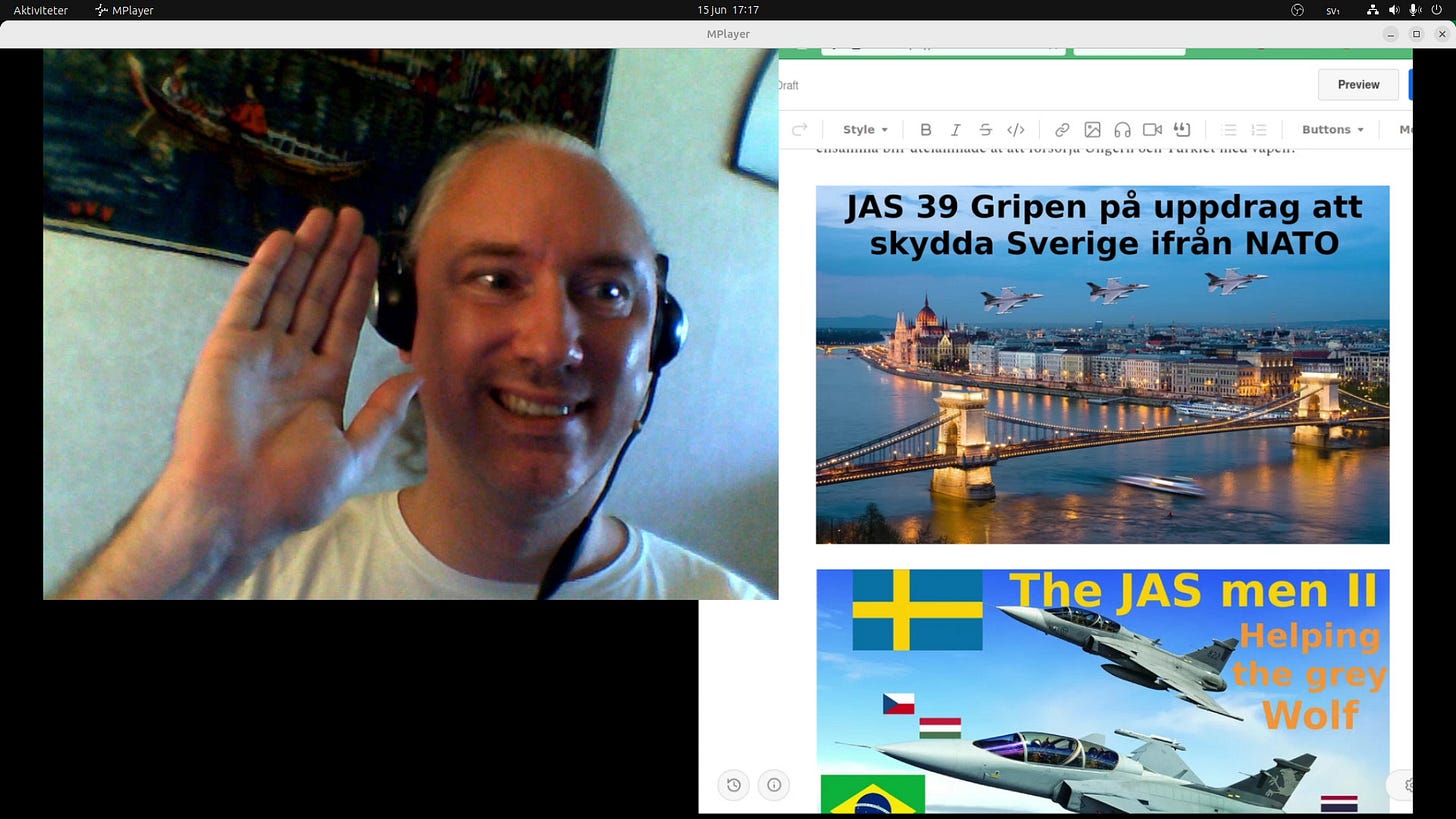
Task: Open the MPlayer app menu in top bar
Action: coord(125,10)
